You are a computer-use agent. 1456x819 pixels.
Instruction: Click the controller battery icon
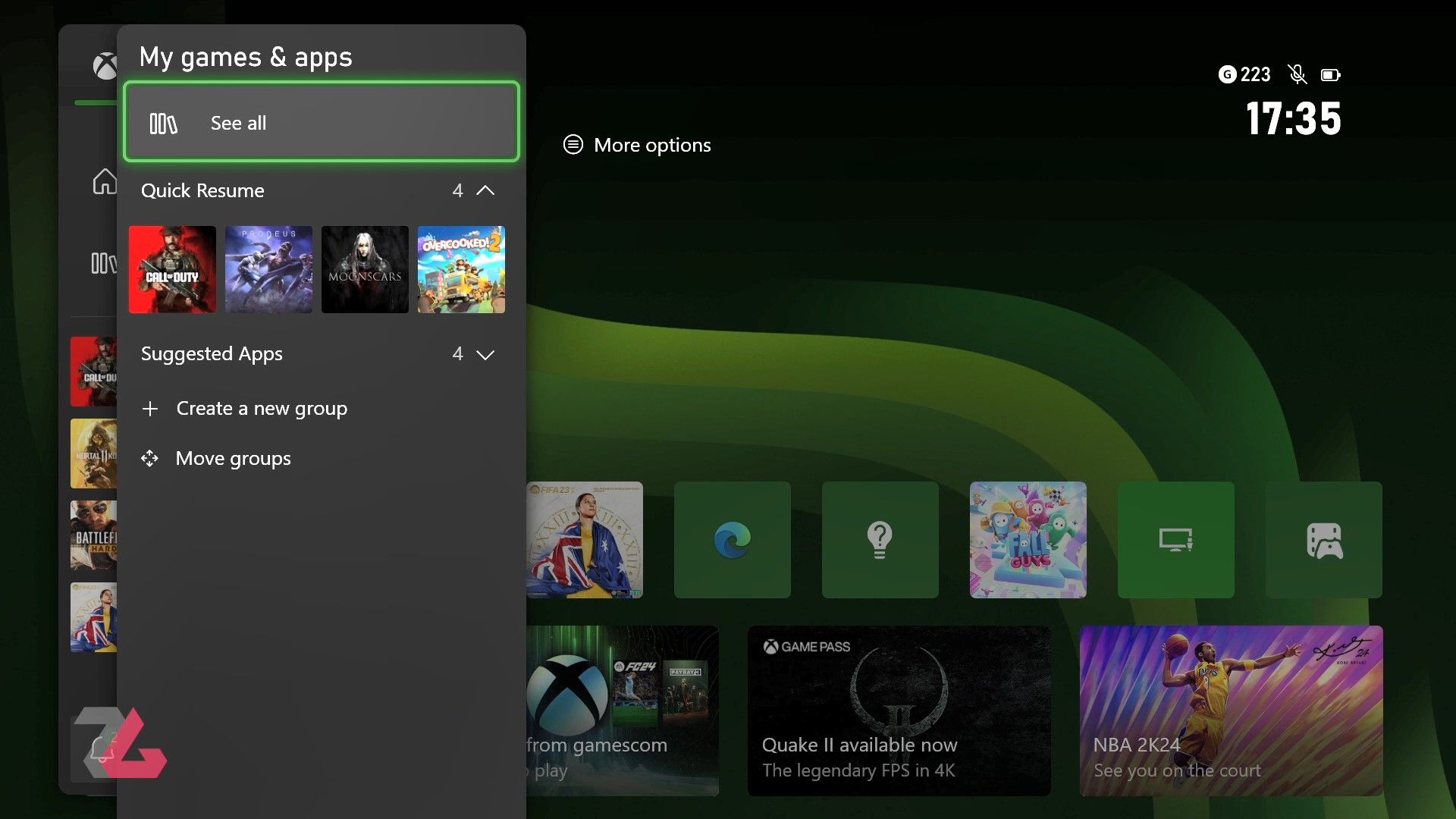pyautogui.click(x=1331, y=75)
